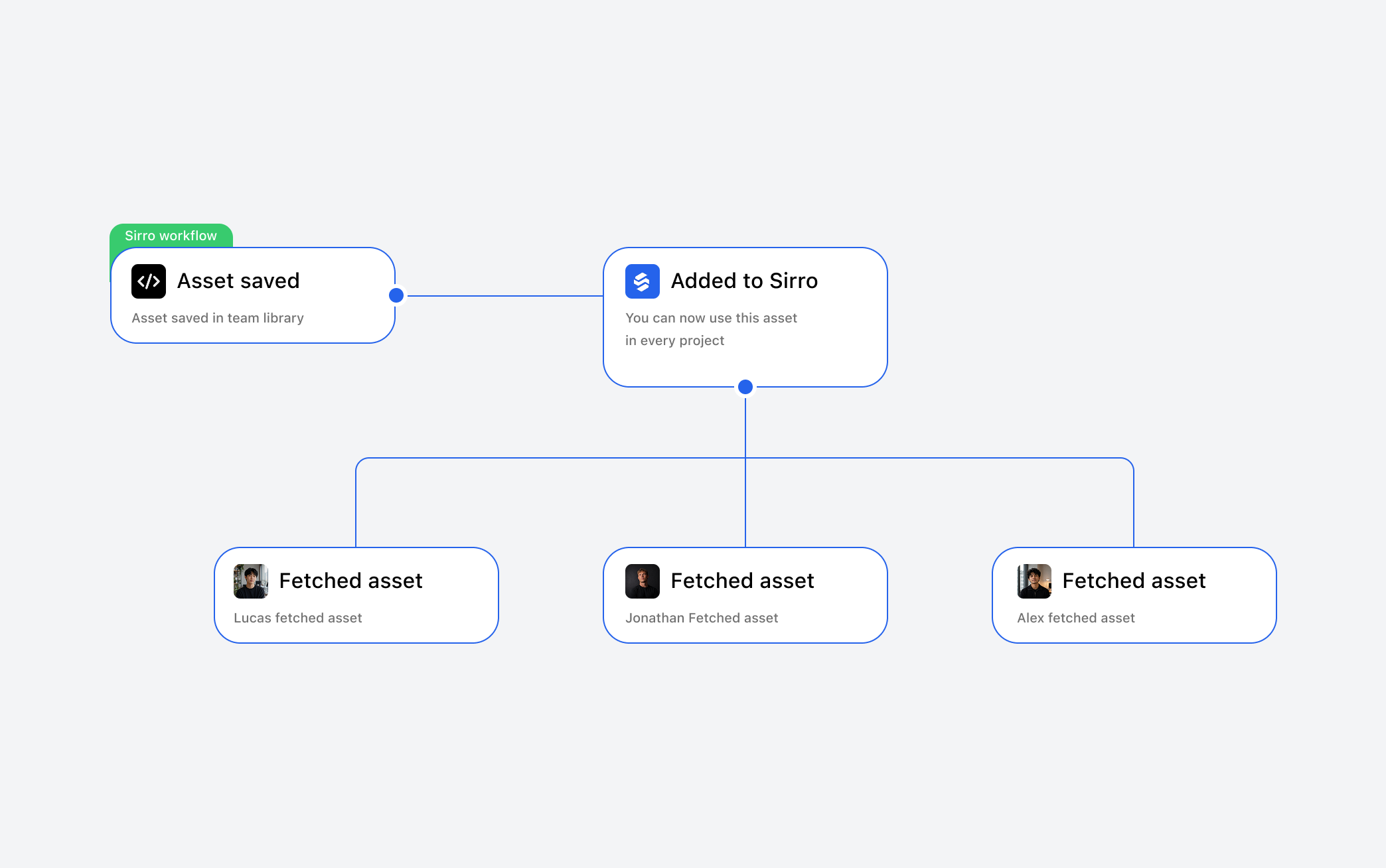Click the Added to Sirro node title
Viewport: 1386px width, 868px height.
[744, 281]
